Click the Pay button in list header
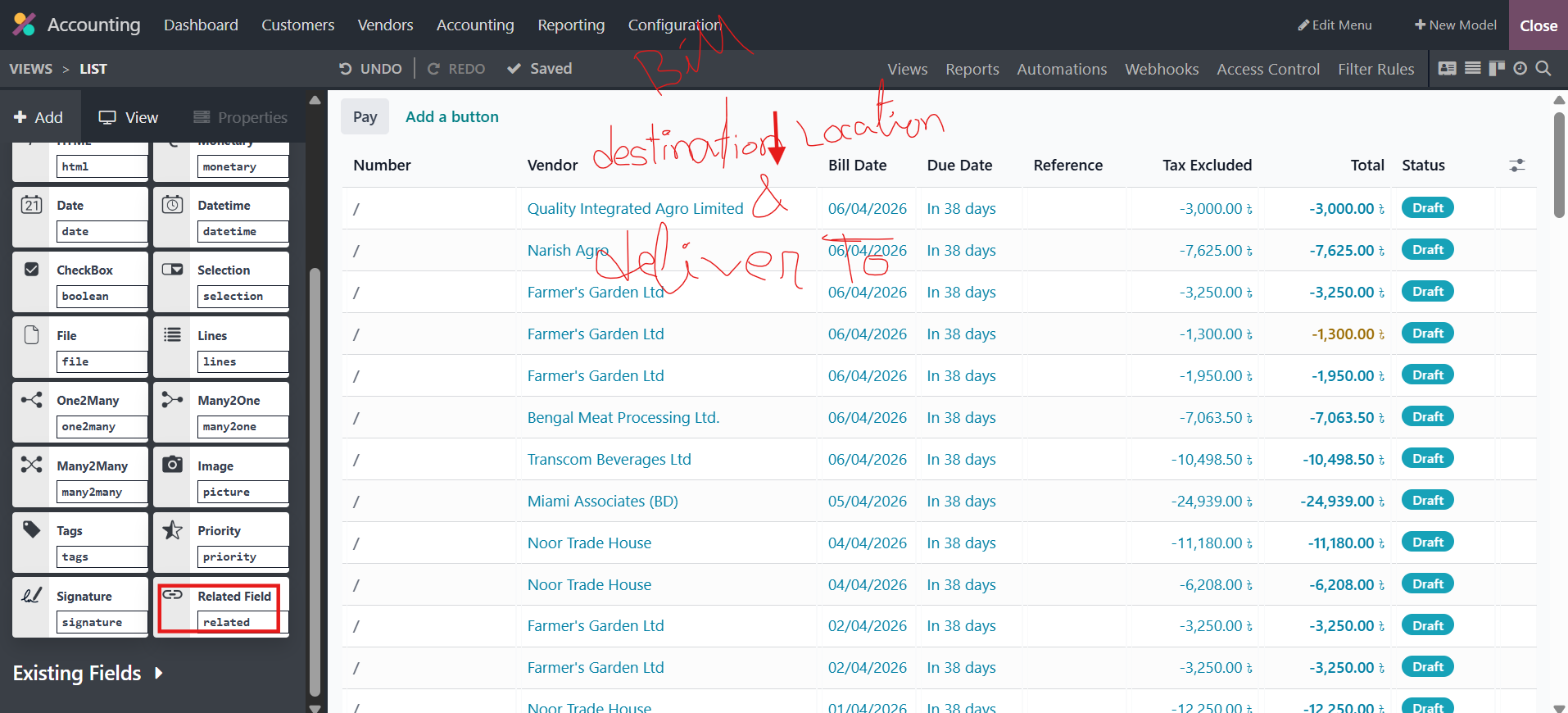The width and height of the screenshot is (1568, 713). (365, 117)
